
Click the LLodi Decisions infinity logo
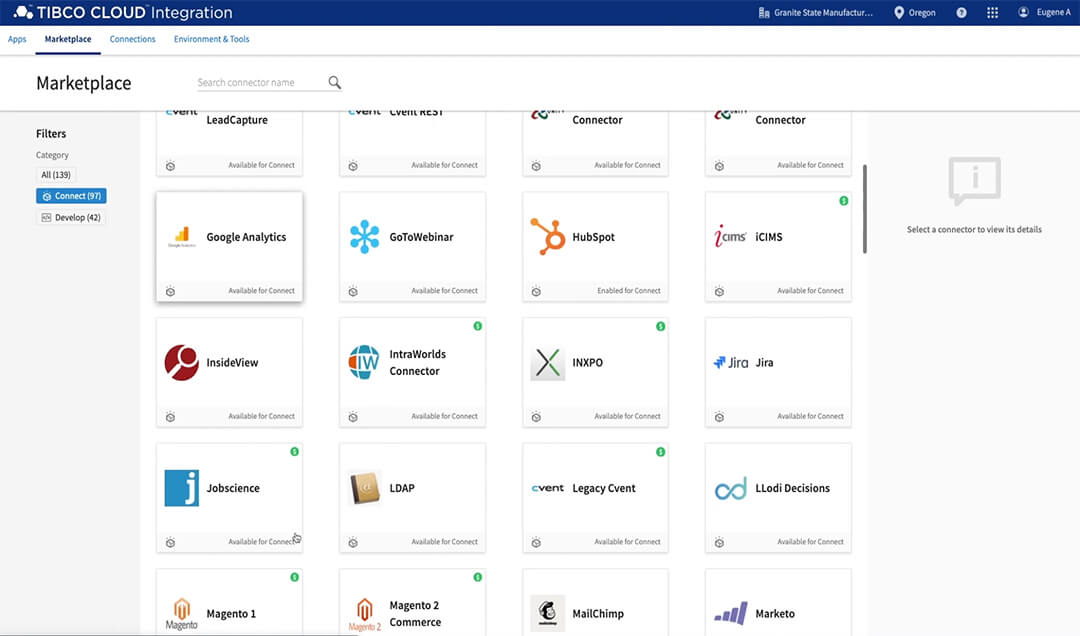[730, 489]
